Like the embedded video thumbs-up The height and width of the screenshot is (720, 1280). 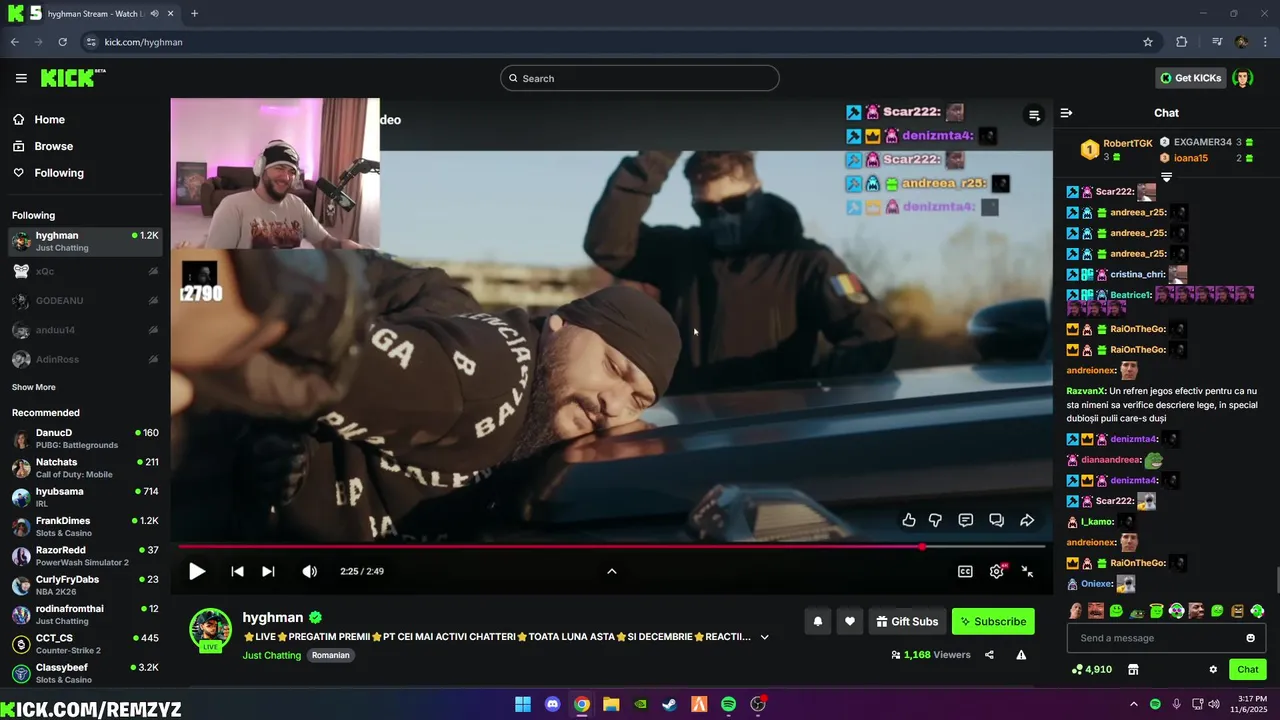coord(909,520)
